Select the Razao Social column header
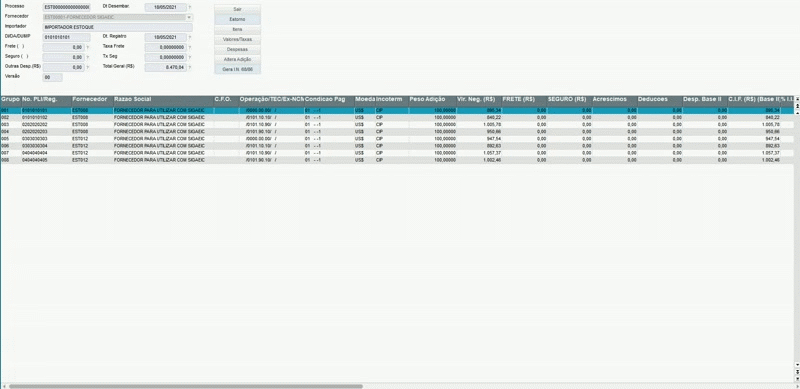Image resolution: width=800 pixels, height=389 pixels. (163, 99)
